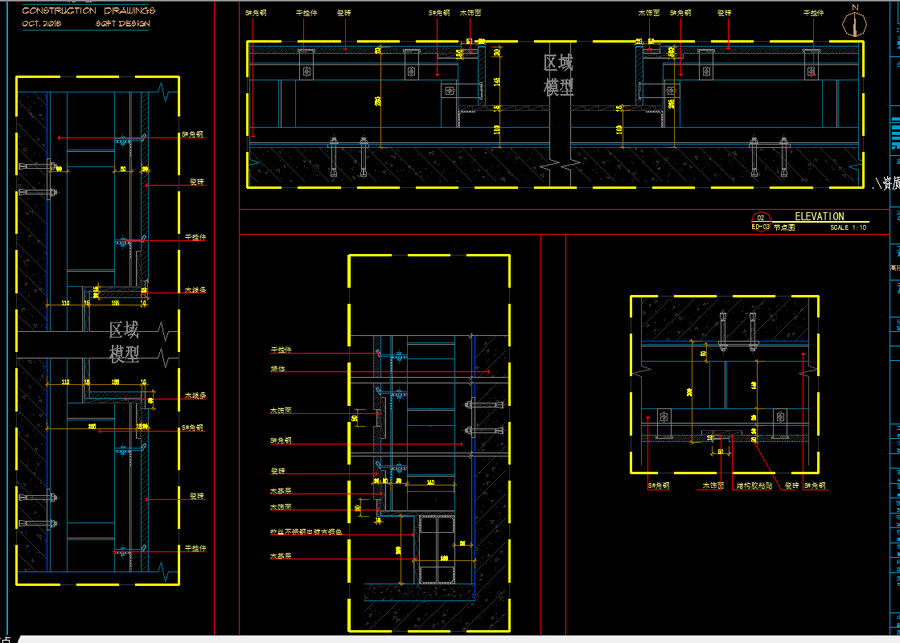The width and height of the screenshot is (900, 643).
Task: Click the 墙体 leader label in center detail
Action: coord(278,369)
